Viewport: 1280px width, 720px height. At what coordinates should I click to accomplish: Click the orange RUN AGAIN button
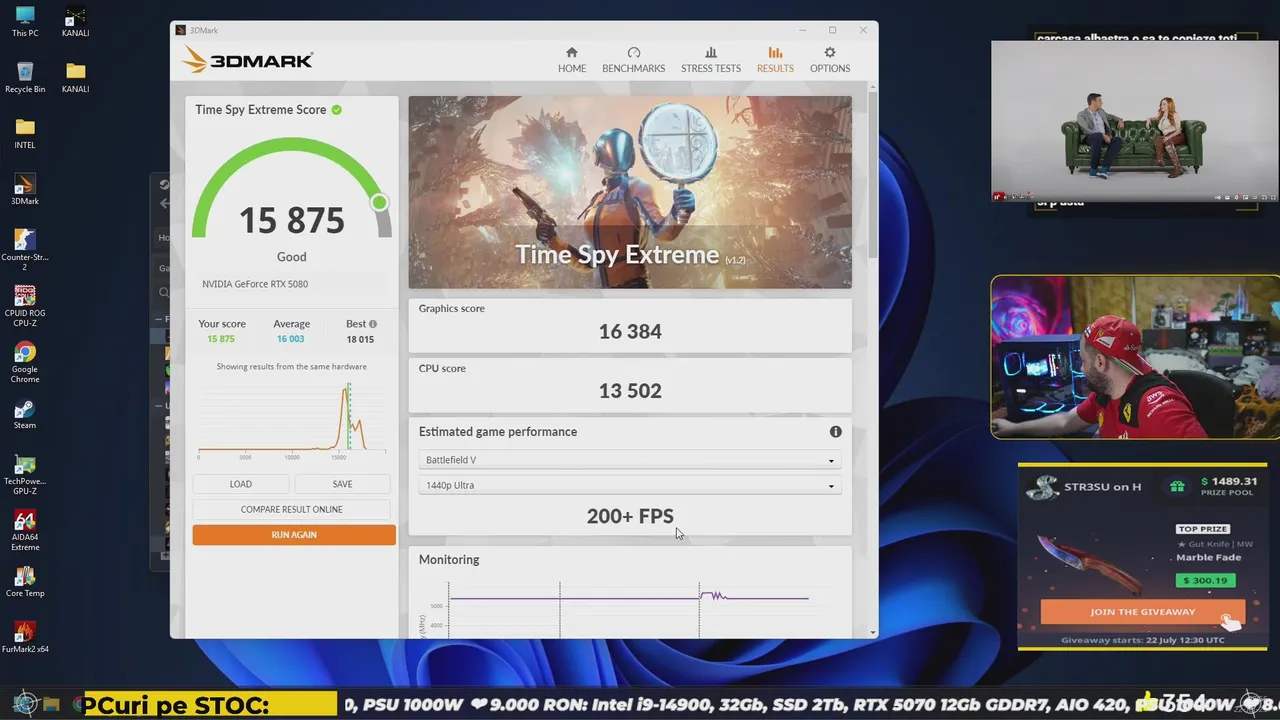click(294, 535)
